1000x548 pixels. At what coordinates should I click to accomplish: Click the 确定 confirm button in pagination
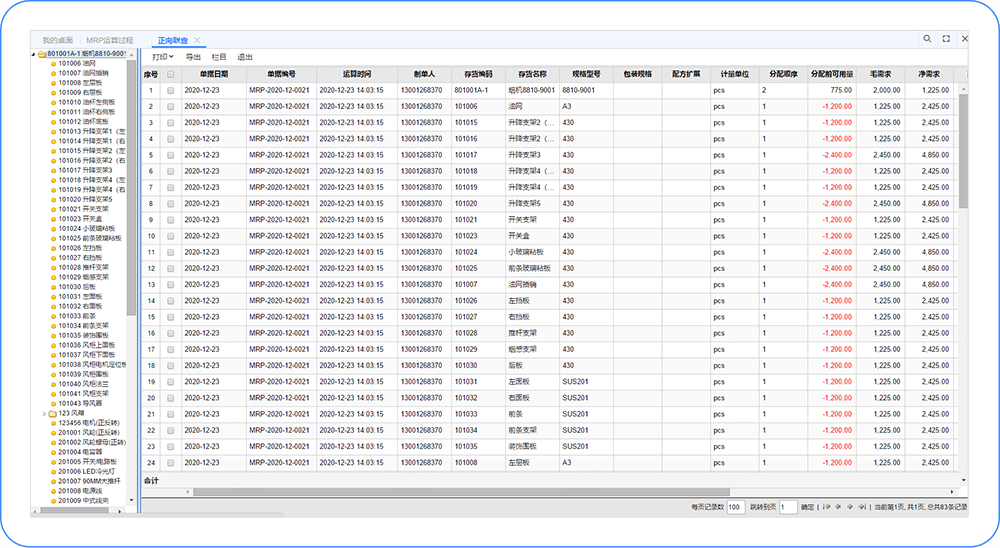tap(807, 507)
